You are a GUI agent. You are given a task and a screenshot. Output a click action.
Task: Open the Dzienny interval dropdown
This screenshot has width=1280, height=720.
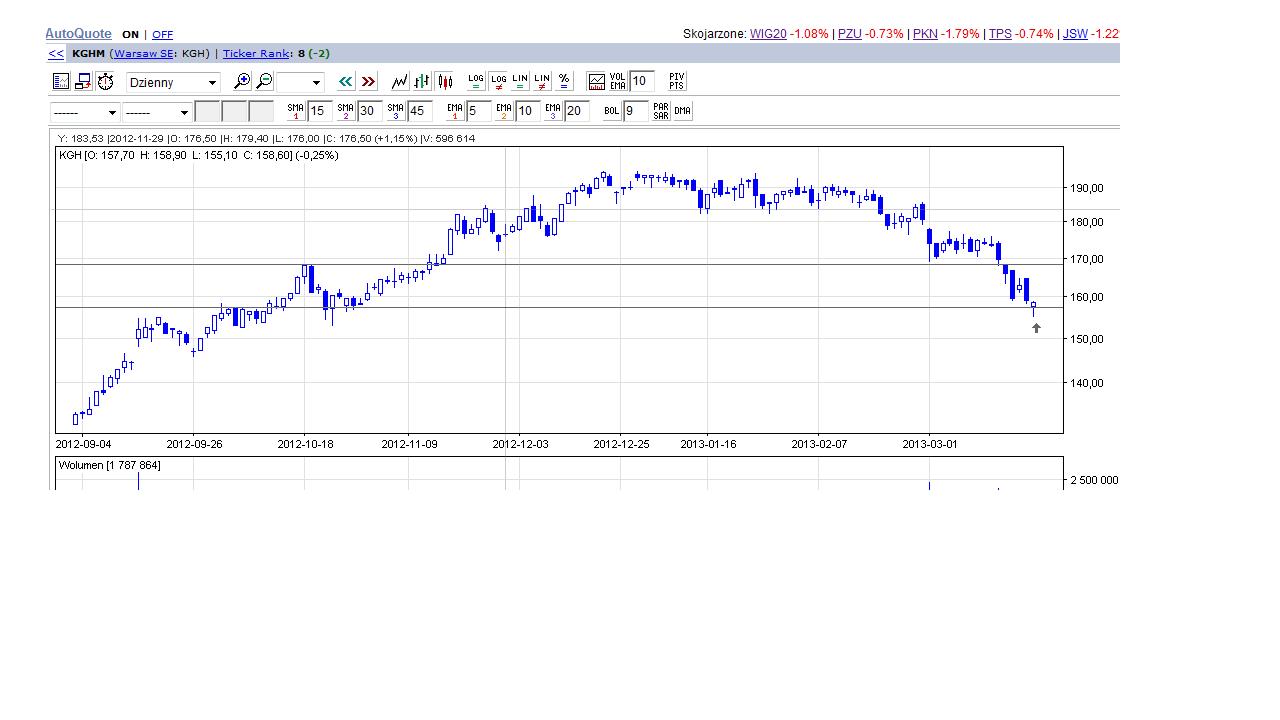[173, 83]
